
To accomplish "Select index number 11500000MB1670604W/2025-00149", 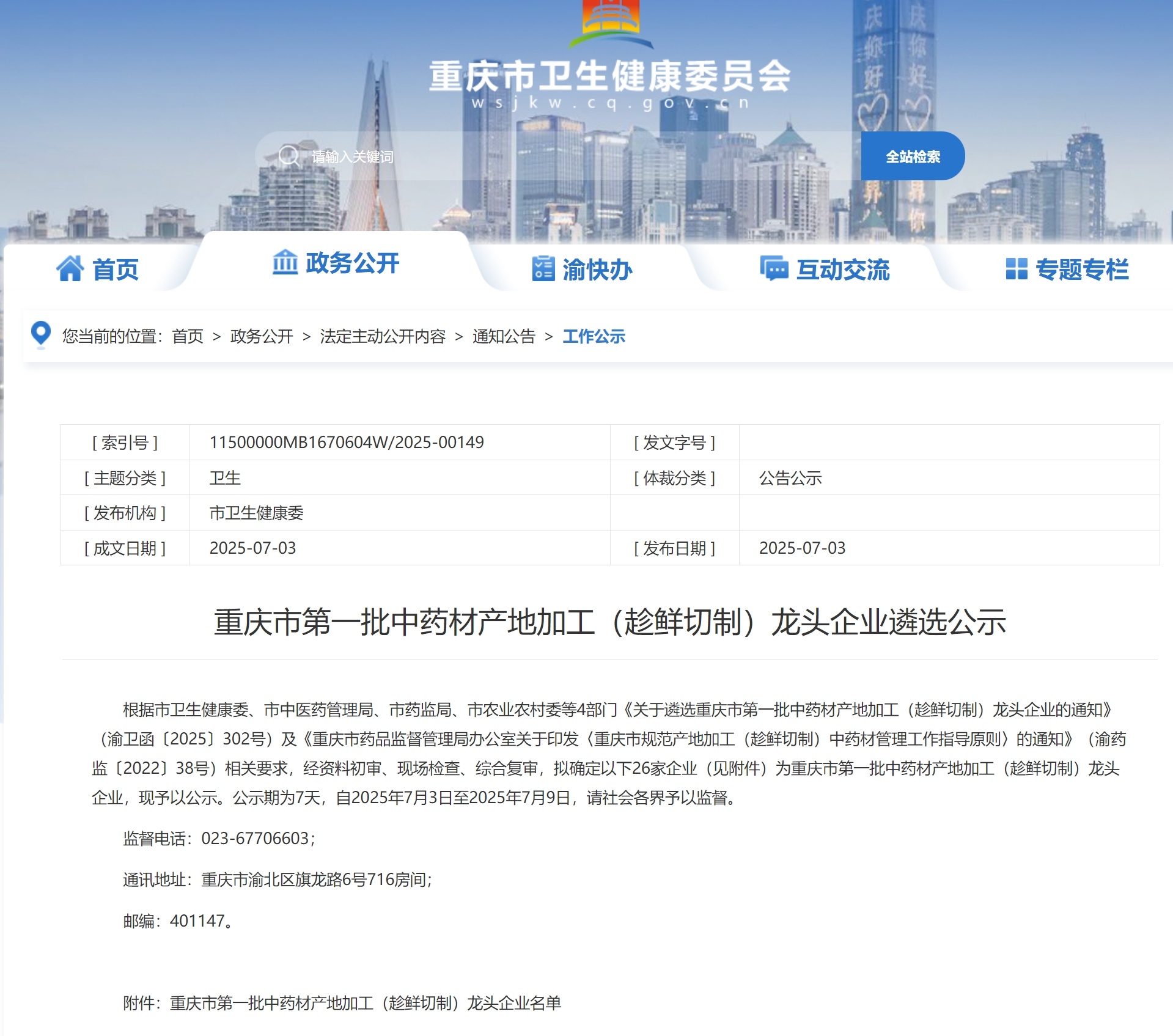I will [x=347, y=442].
